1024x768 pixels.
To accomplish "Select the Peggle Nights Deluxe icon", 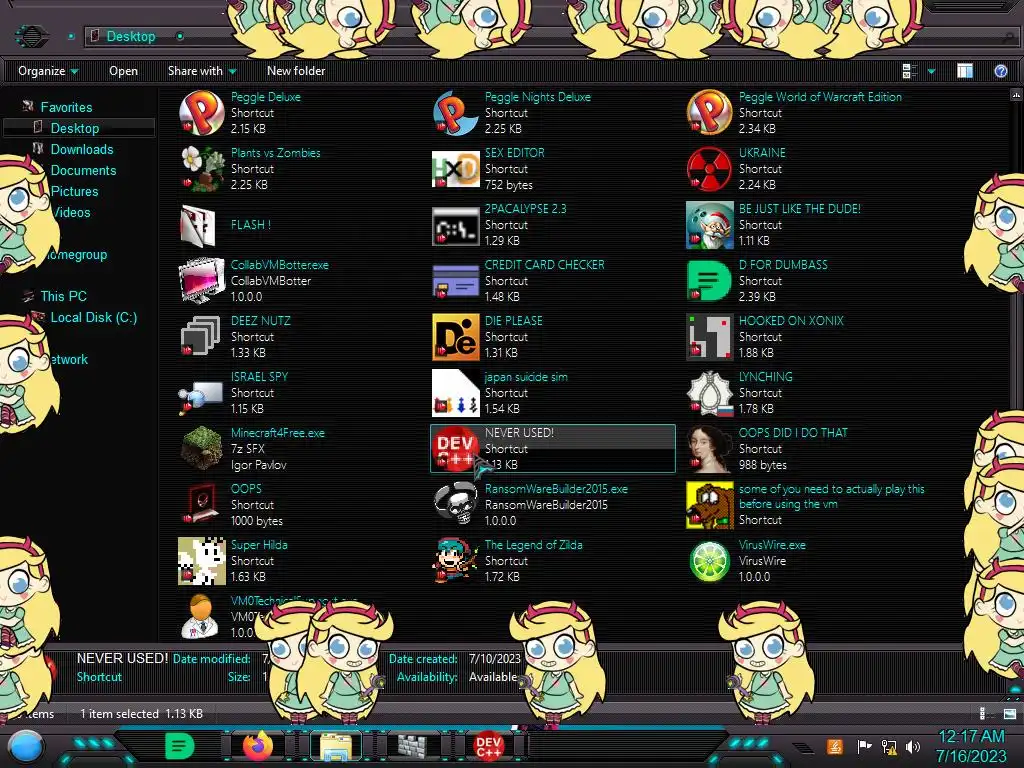I will point(455,113).
